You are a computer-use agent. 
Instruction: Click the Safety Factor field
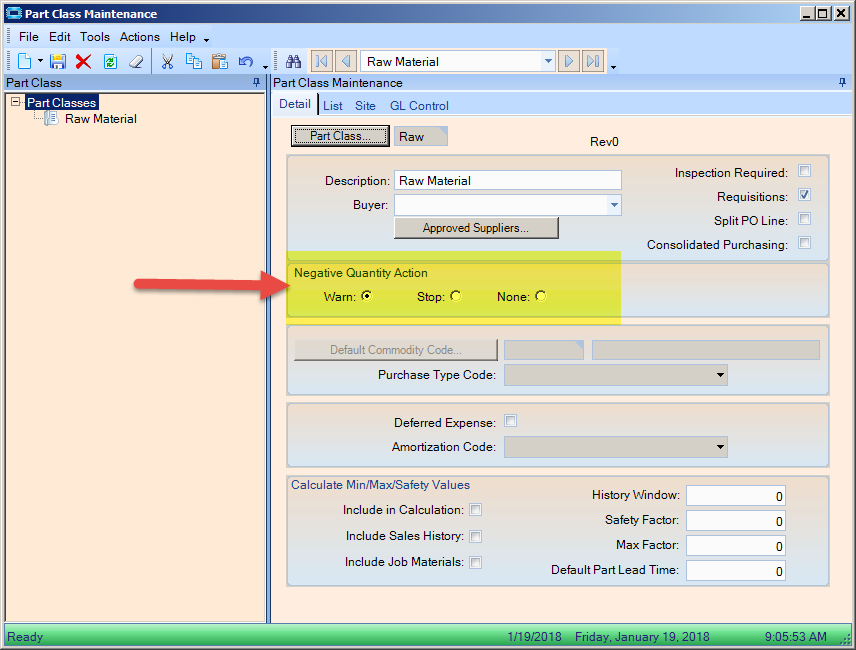point(735,521)
